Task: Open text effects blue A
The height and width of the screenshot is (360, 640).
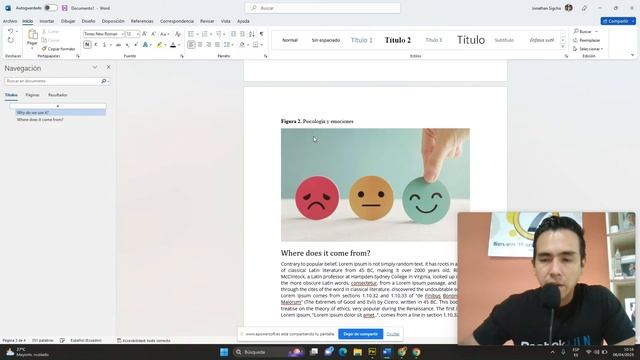Action: (145, 45)
